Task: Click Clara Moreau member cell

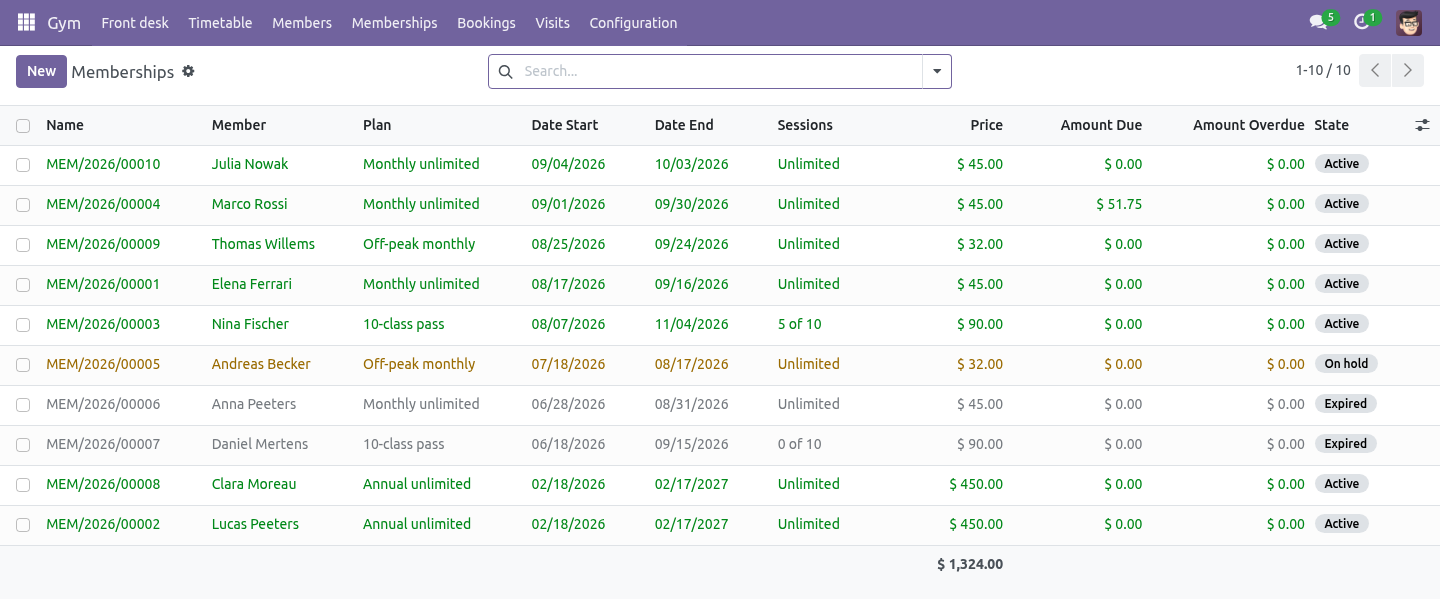Action: (x=254, y=484)
